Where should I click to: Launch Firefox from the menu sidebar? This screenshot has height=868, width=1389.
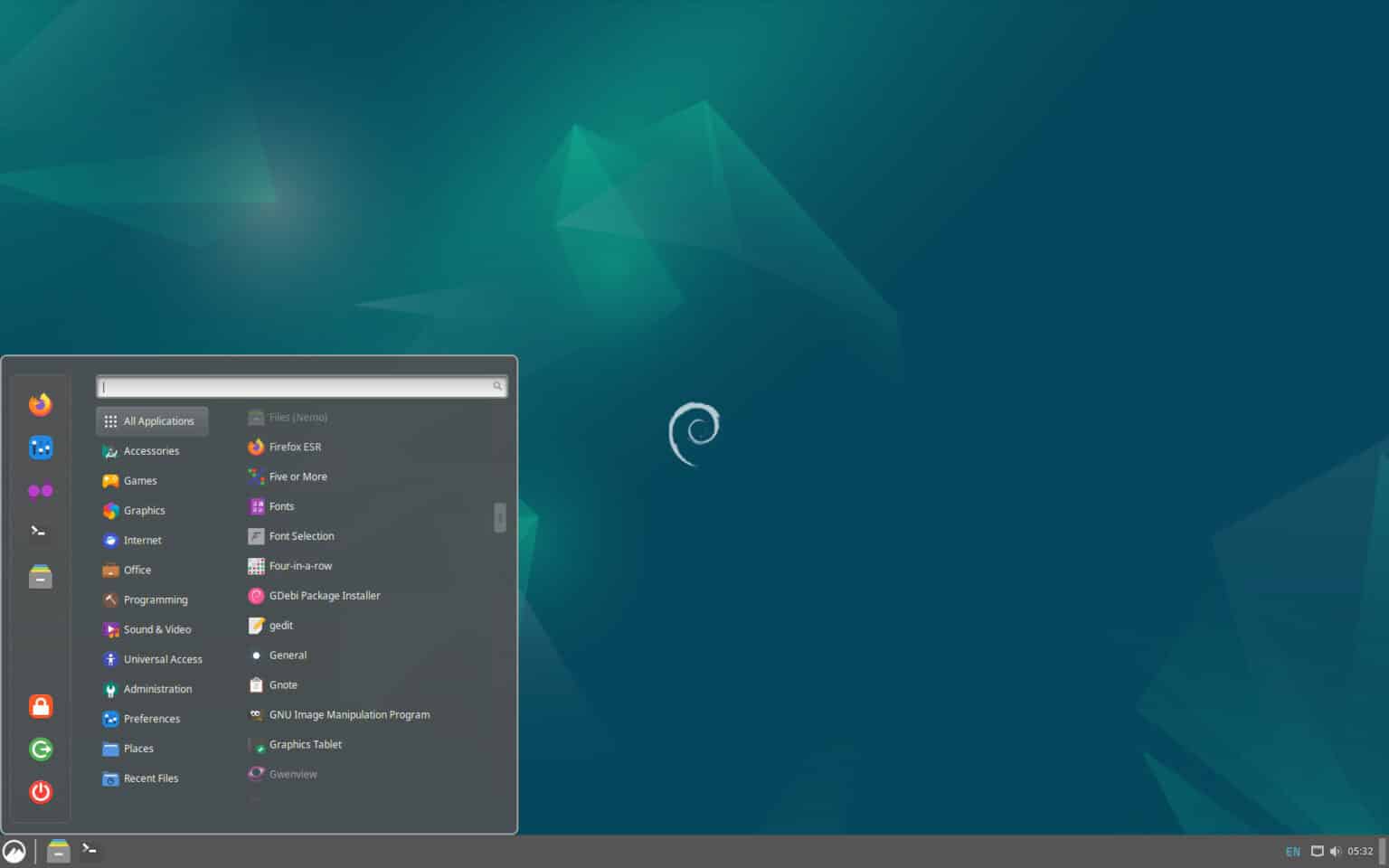[40, 404]
